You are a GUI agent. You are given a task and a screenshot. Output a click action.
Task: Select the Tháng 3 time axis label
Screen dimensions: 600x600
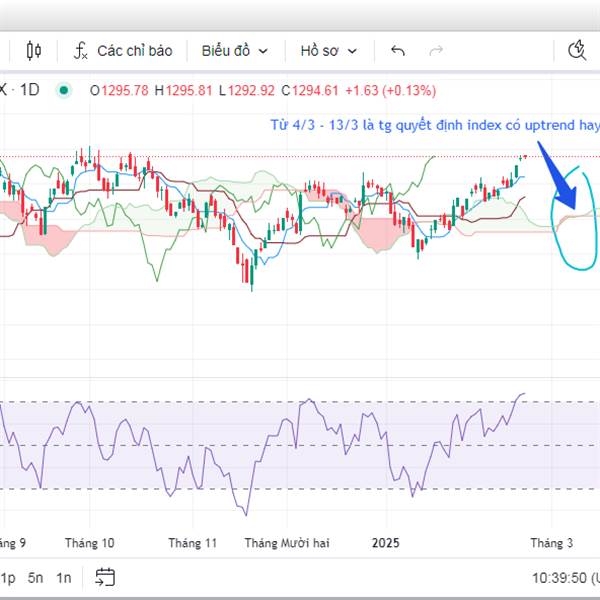[x=551, y=543]
